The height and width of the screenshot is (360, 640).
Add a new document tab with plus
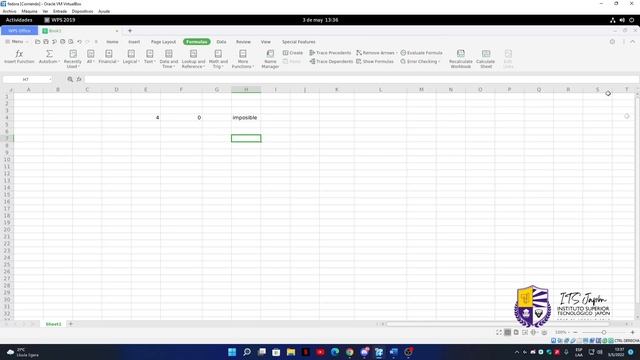pos(130,31)
